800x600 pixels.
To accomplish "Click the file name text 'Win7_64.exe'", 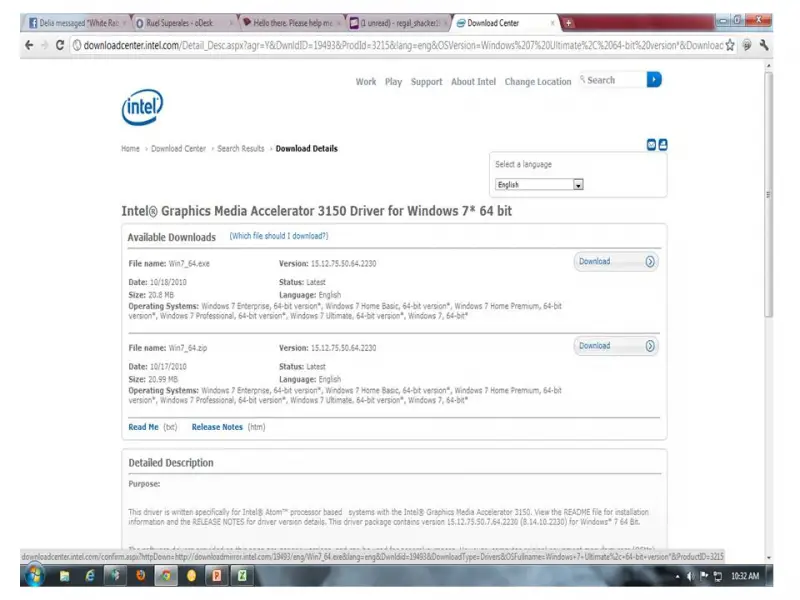I will coord(189,264).
